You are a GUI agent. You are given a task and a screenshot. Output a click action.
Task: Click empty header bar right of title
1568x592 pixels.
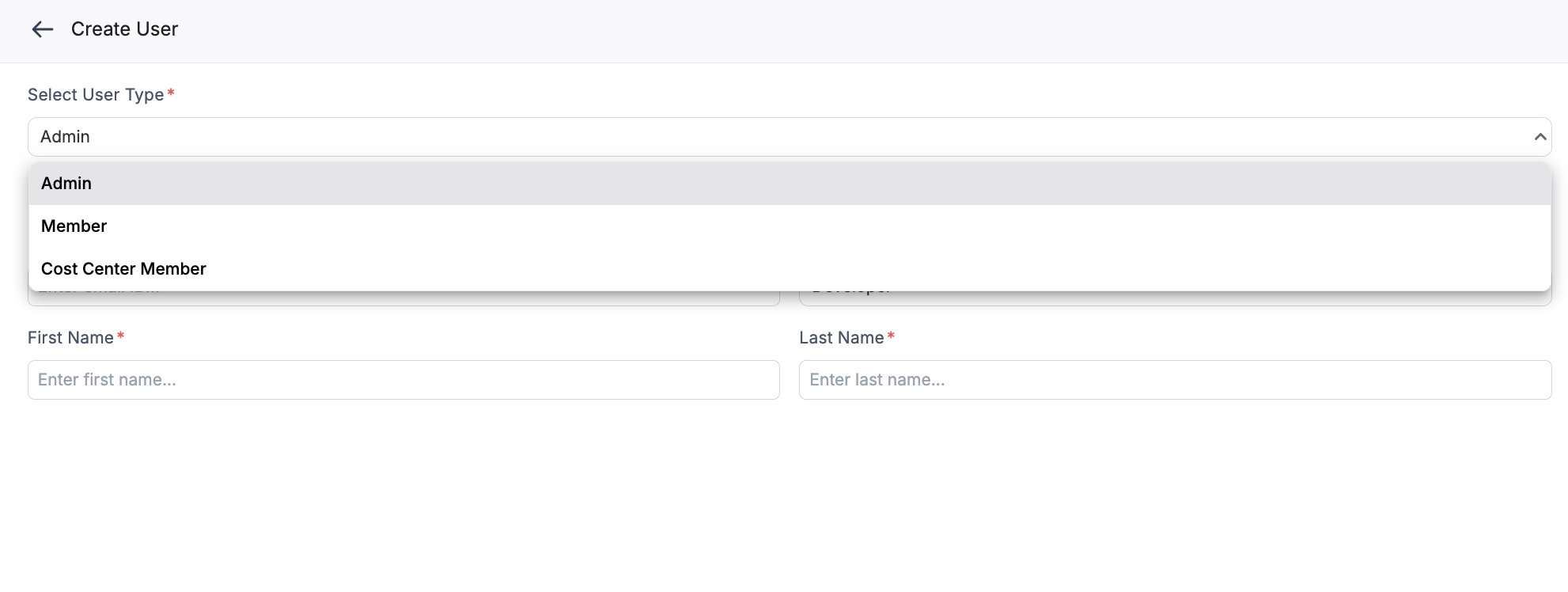click(870, 30)
